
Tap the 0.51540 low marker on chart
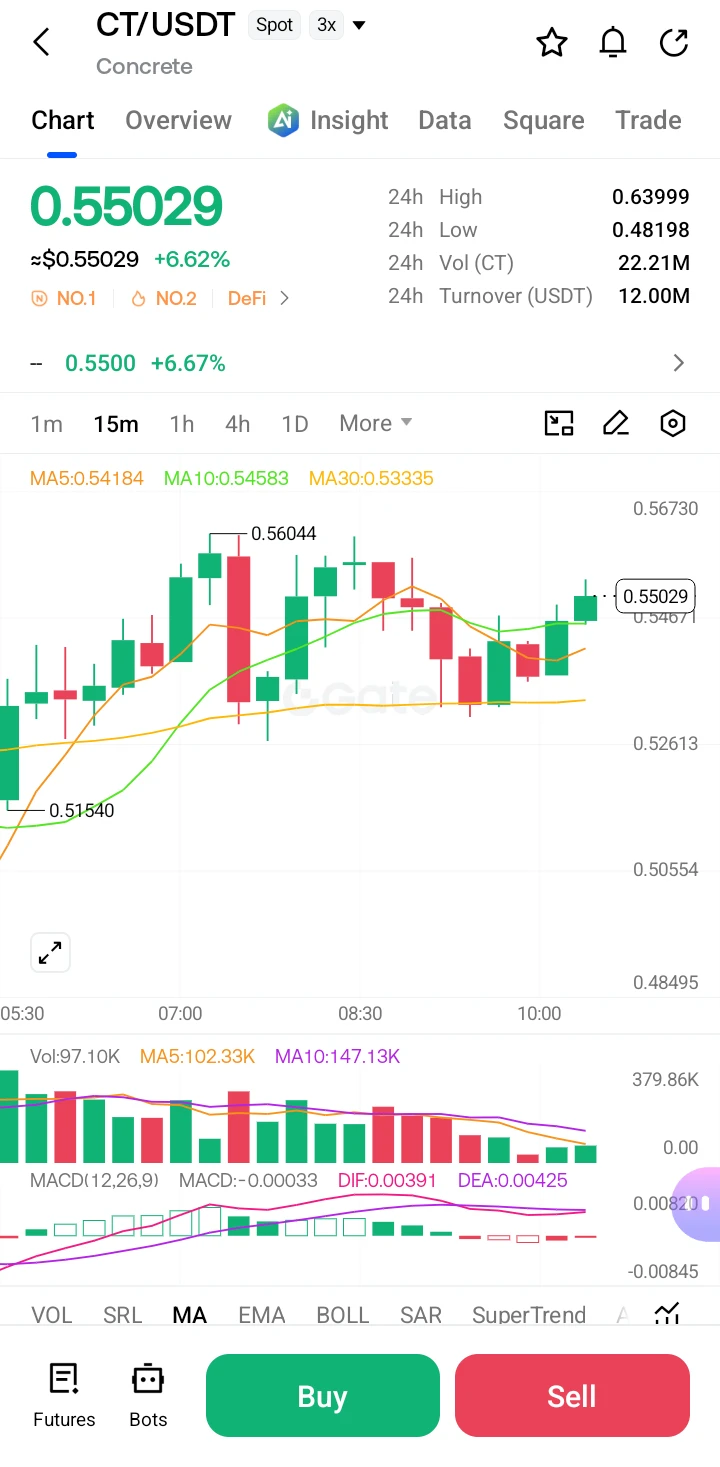tap(82, 810)
